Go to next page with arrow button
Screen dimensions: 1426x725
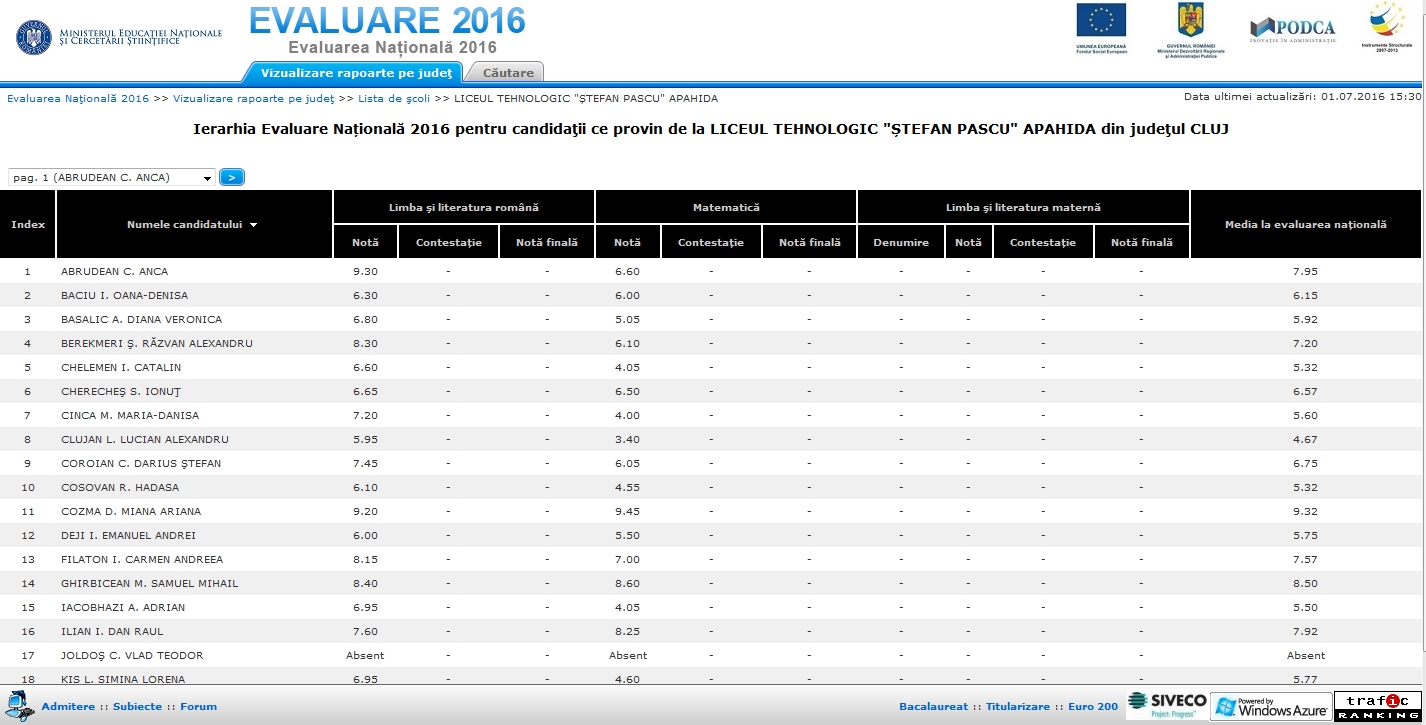[231, 177]
